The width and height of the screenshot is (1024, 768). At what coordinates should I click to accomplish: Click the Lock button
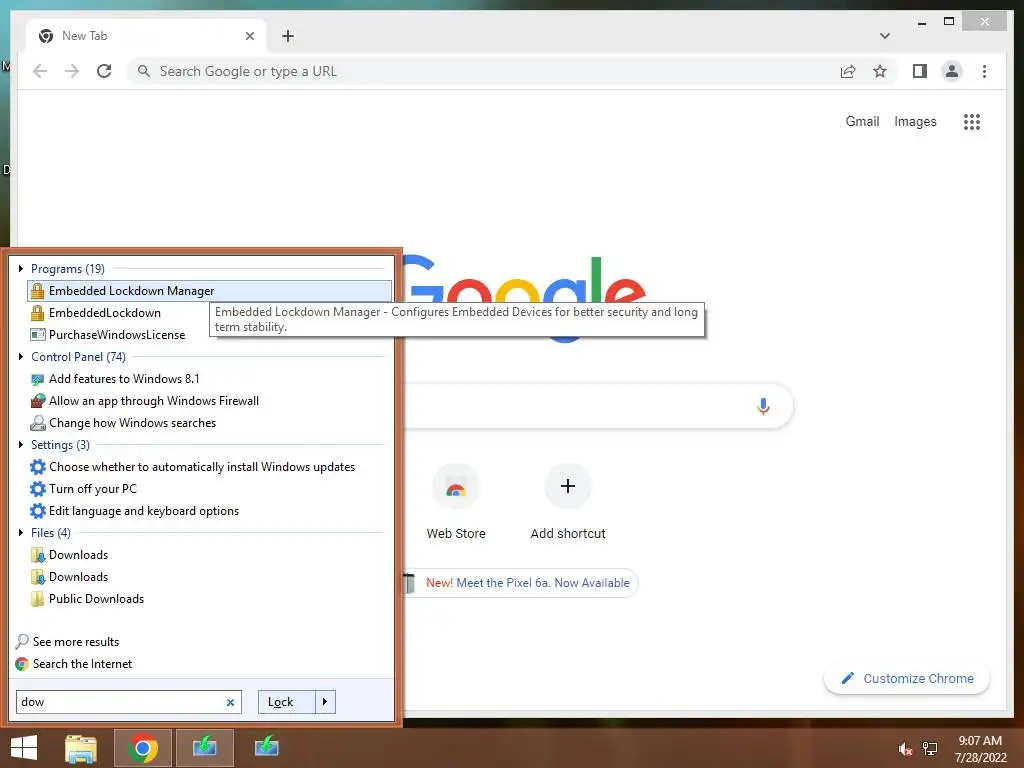[287, 702]
